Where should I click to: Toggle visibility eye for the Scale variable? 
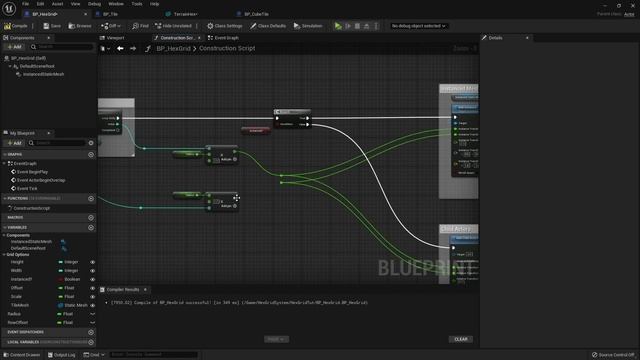[x=93, y=297]
